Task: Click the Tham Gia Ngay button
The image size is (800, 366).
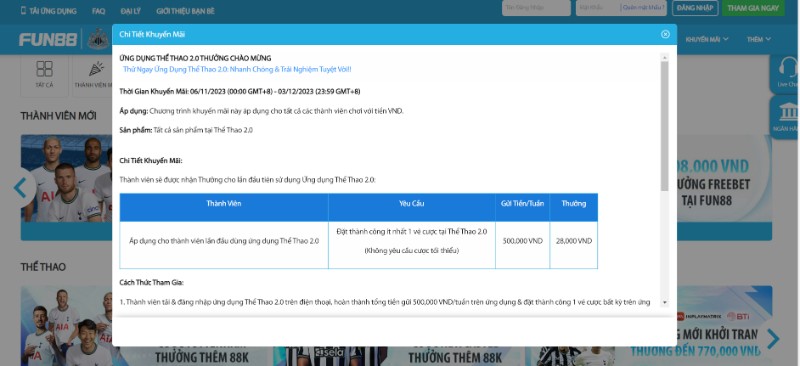Action: 753,8
